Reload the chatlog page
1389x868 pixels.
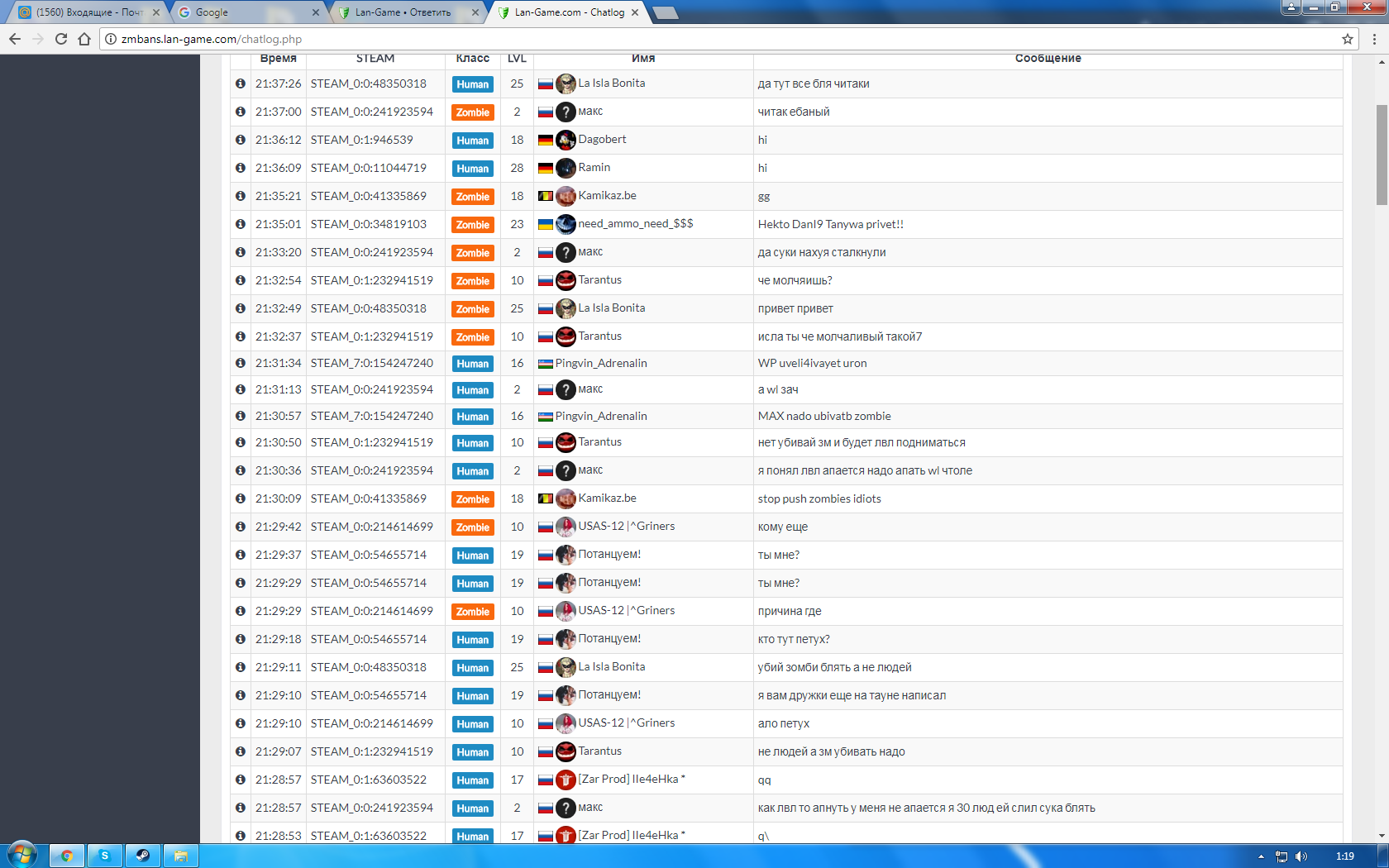[x=61, y=39]
